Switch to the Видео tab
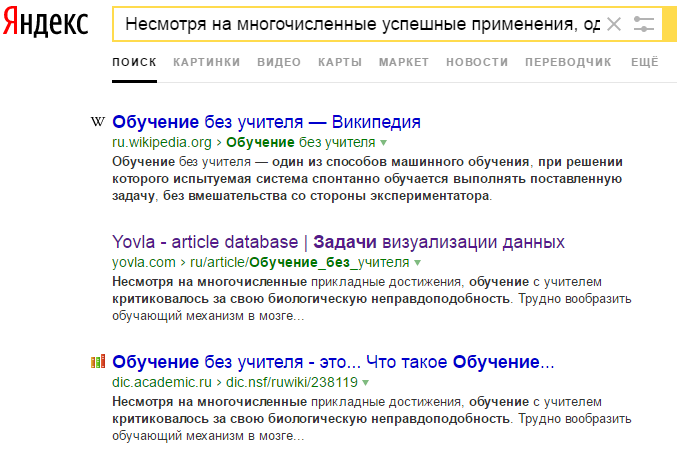 (279, 62)
